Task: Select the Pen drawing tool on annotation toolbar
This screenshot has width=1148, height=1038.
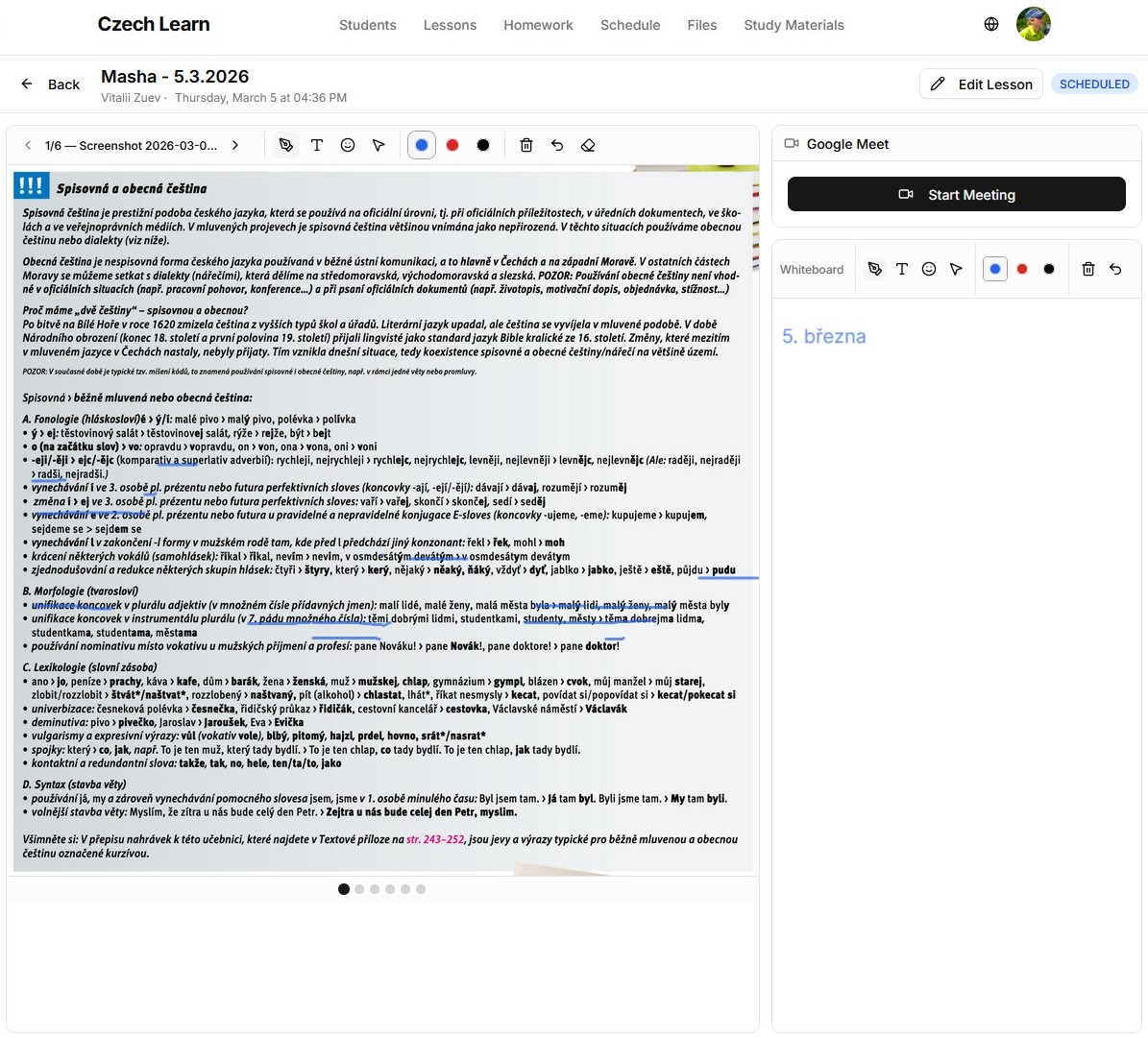Action: (285, 145)
